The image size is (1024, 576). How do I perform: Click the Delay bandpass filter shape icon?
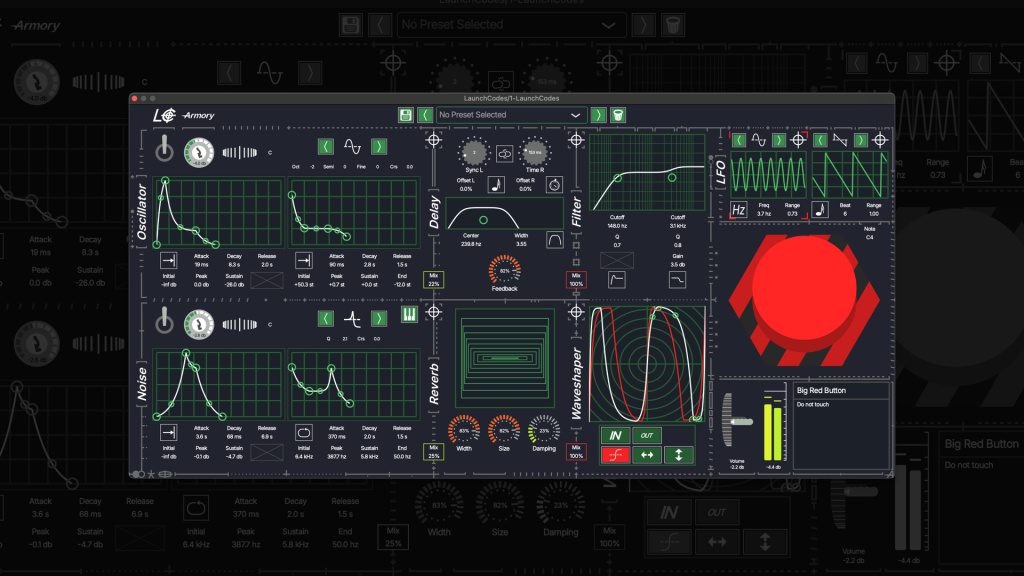click(554, 240)
